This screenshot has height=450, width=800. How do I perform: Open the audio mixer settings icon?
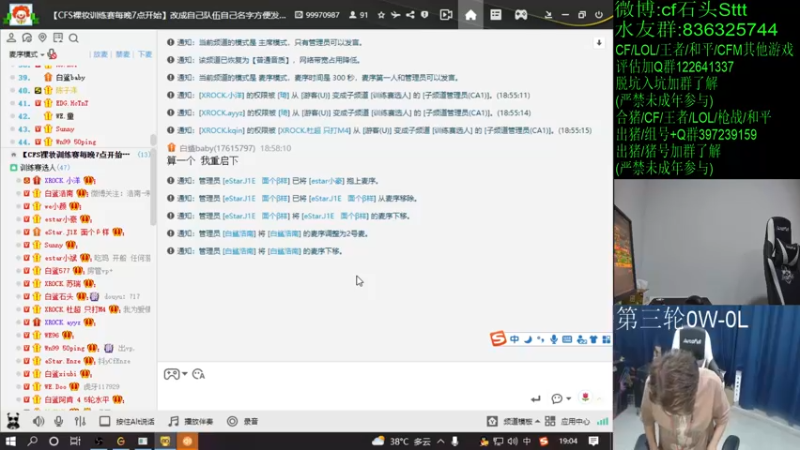coord(80,421)
